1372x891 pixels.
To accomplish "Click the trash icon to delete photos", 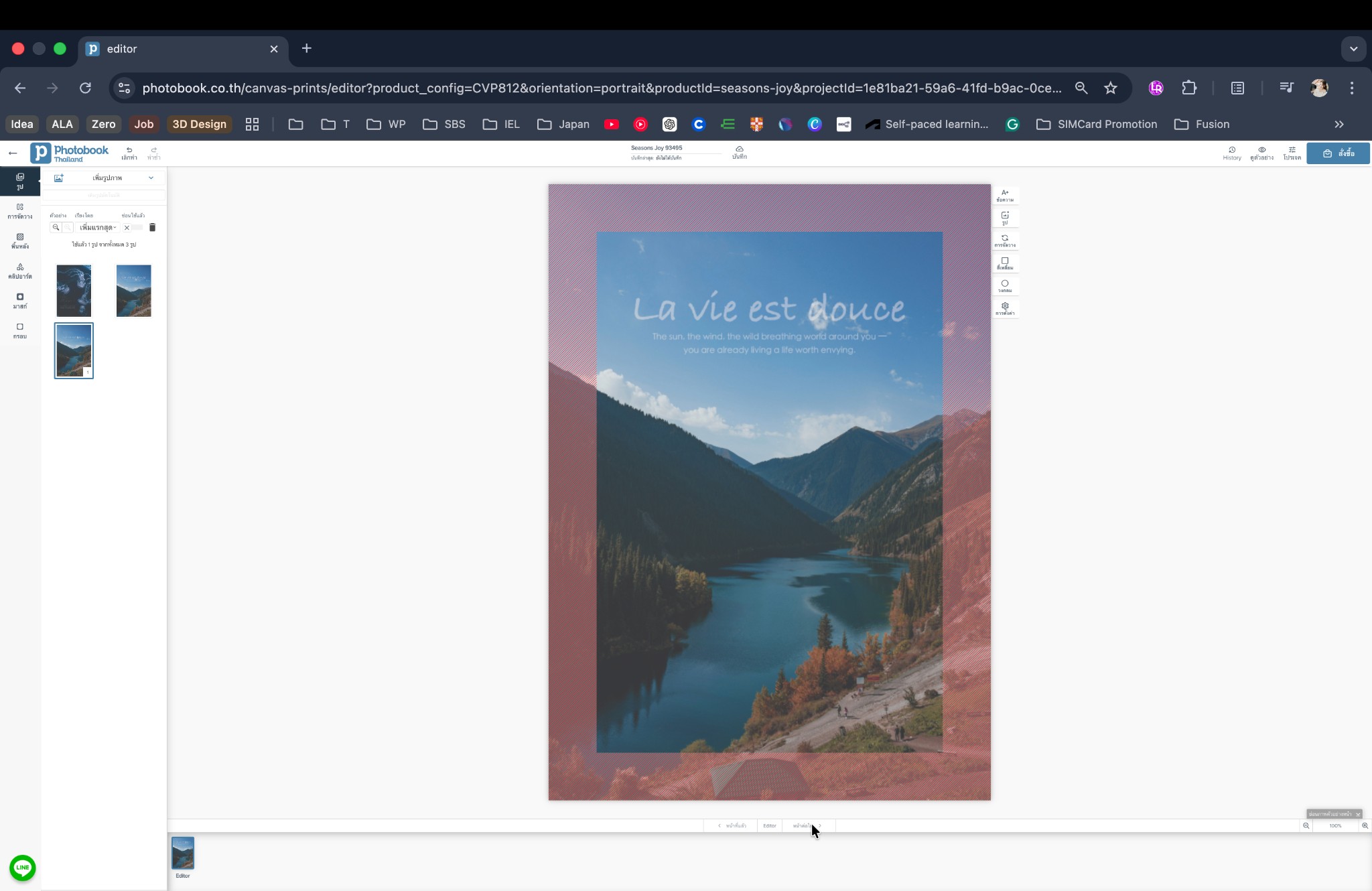I will click(152, 228).
